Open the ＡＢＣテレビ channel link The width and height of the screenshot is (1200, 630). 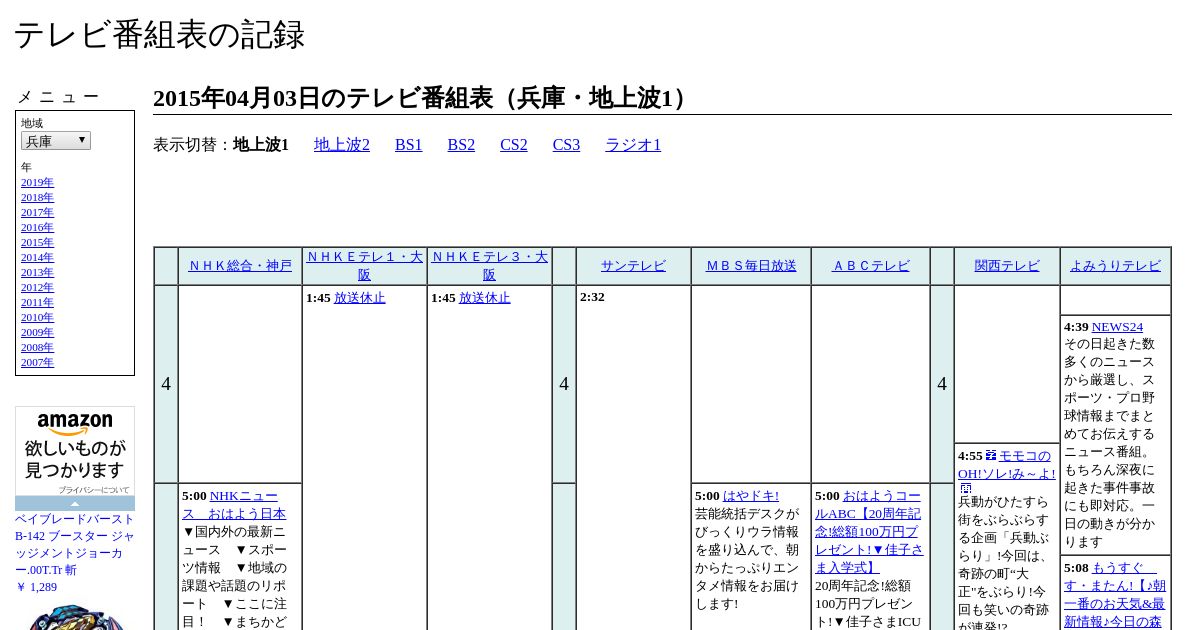click(871, 266)
